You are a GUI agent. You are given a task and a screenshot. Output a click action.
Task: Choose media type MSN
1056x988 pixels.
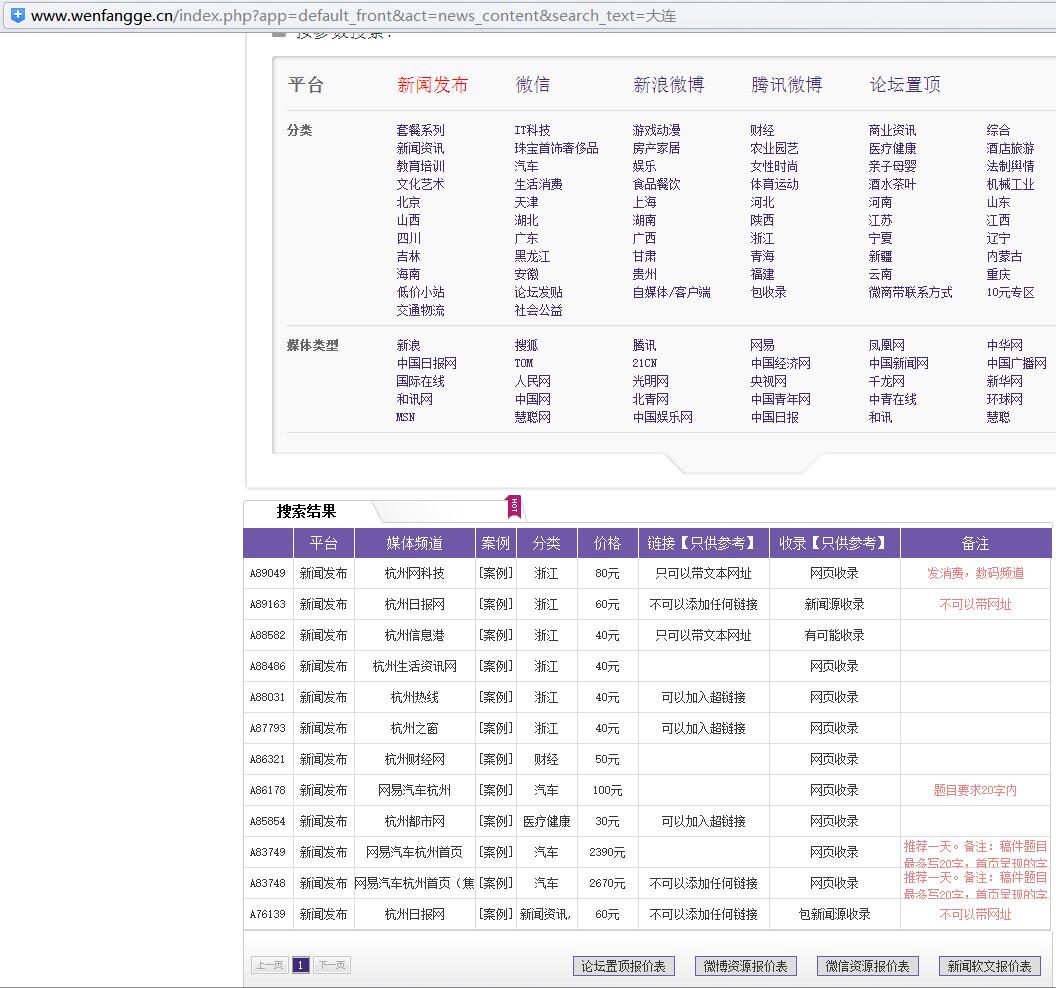pos(405,418)
